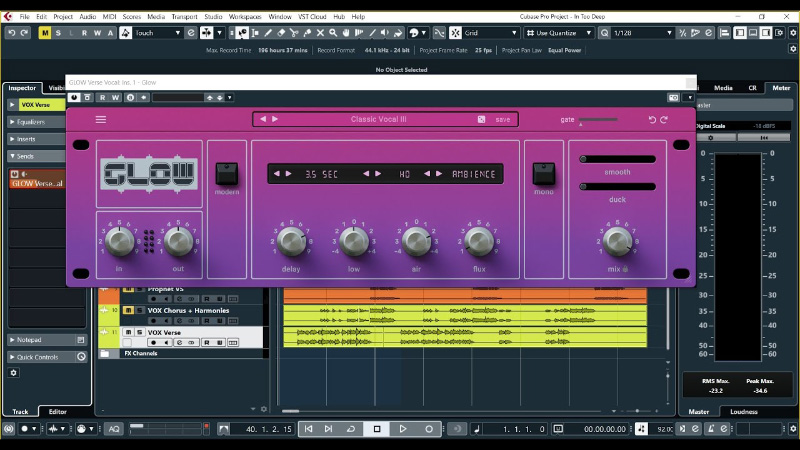Open the VST Cloud menu
800x450 pixels.
pos(312,16)
